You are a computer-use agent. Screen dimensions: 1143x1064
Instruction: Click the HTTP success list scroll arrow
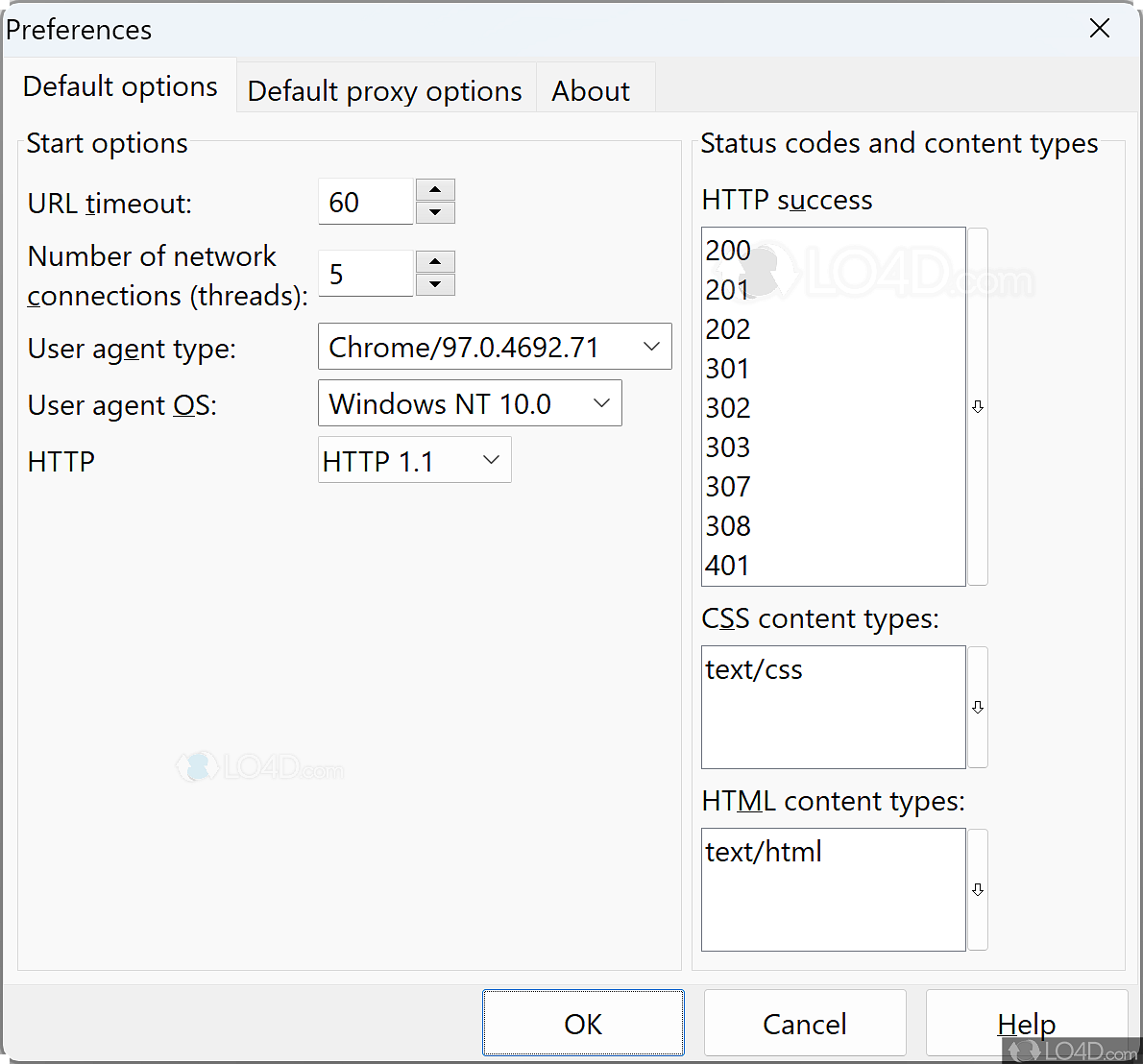coord(977,406)
